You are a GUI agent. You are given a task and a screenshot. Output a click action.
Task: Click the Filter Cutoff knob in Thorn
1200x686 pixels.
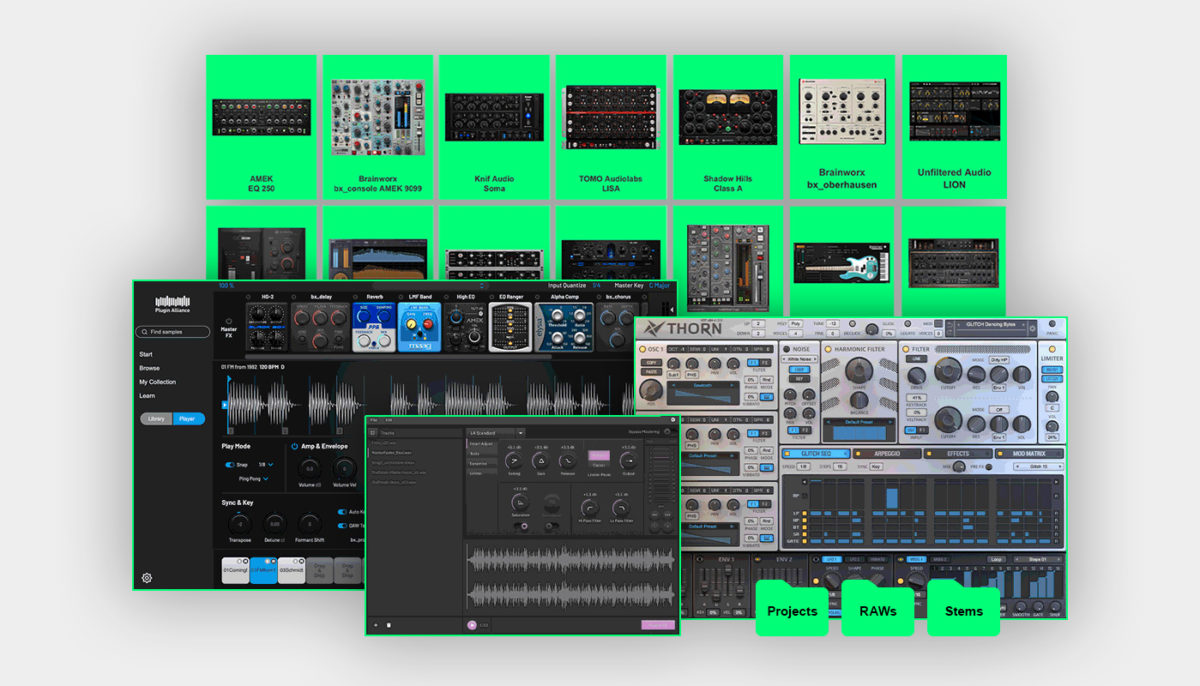tap(948, 370)
